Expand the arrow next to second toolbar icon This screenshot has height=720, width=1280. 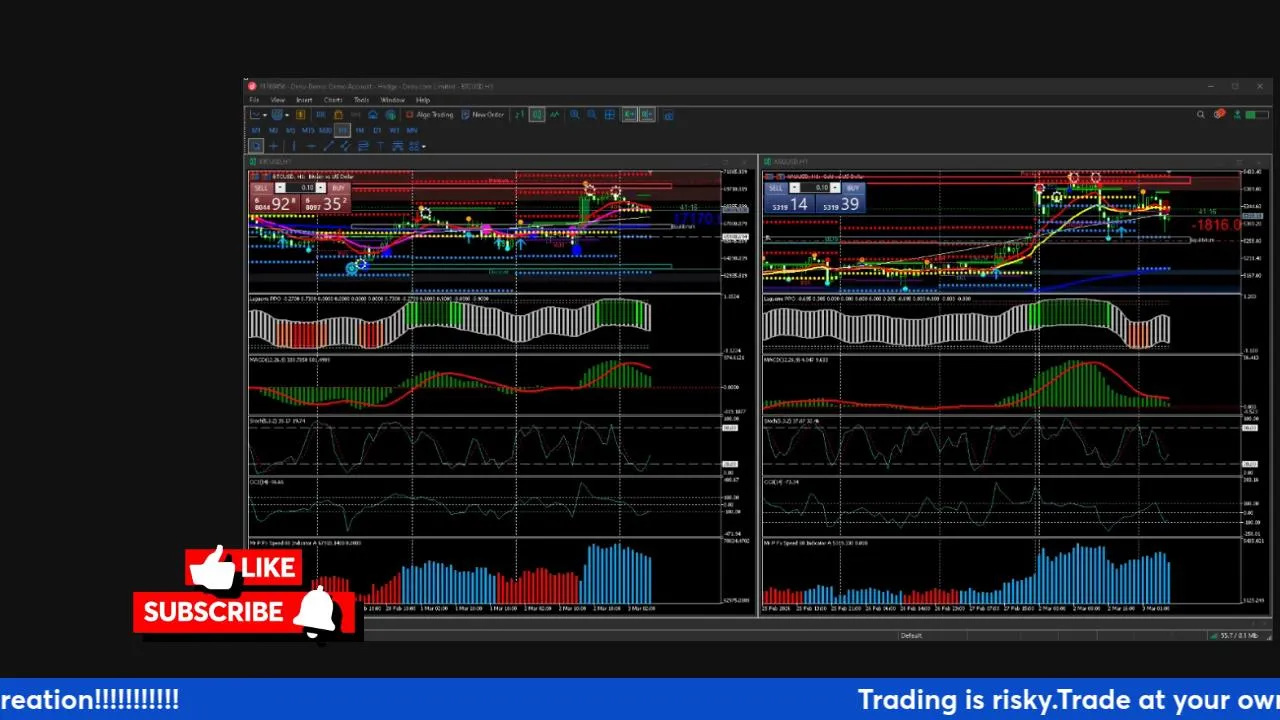(x=287, y=115)
